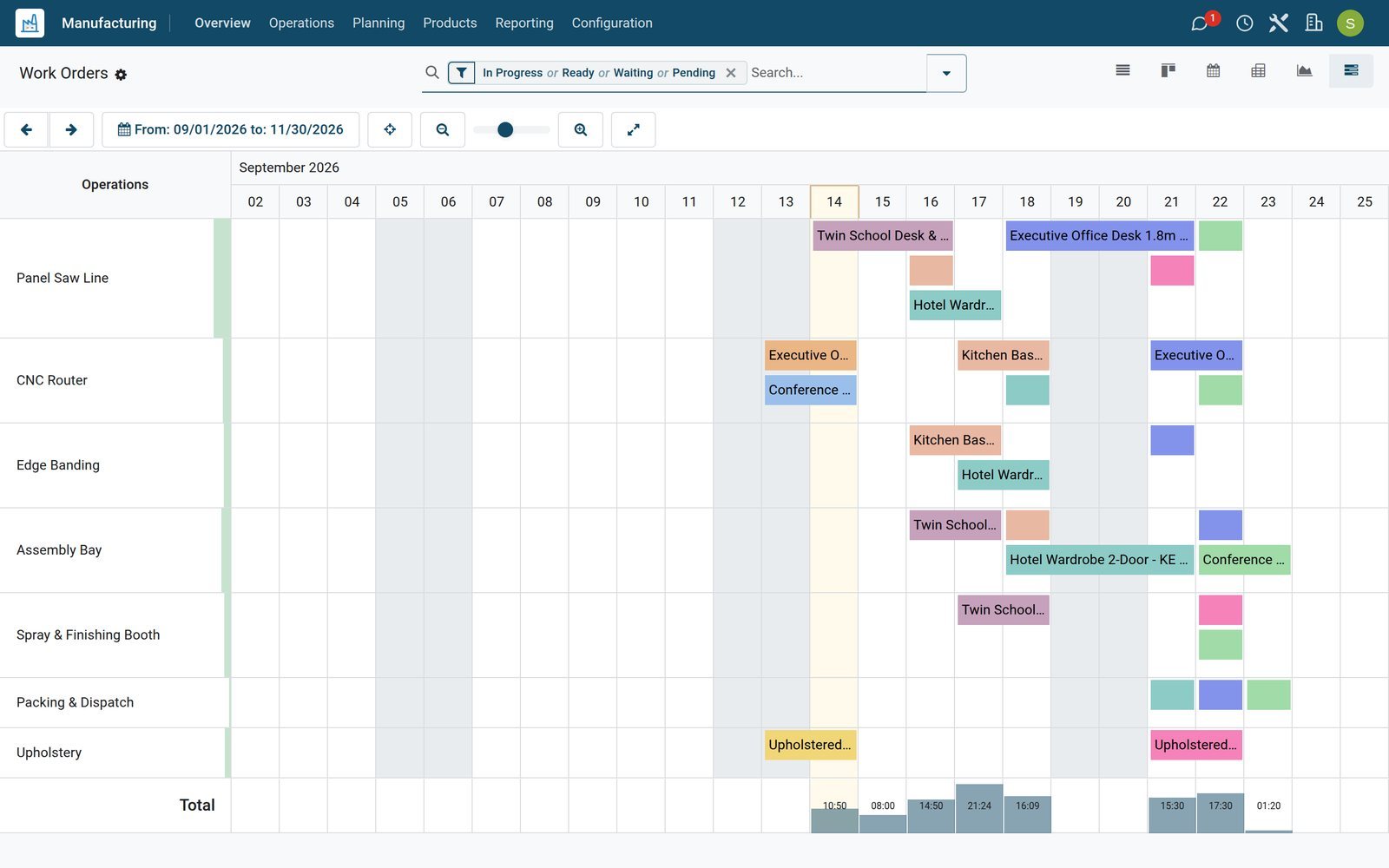Select the Assembly Bay row
The image size is (1389, 868).
pos(115,550)
